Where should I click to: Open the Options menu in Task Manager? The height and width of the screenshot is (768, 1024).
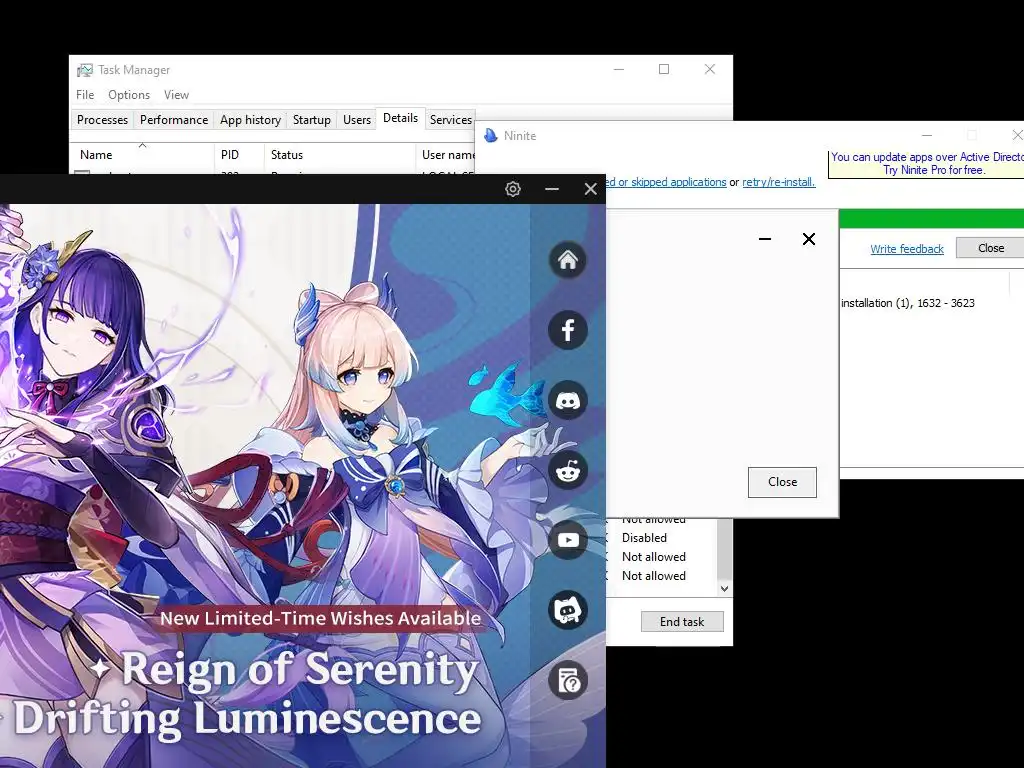(129, 95)
